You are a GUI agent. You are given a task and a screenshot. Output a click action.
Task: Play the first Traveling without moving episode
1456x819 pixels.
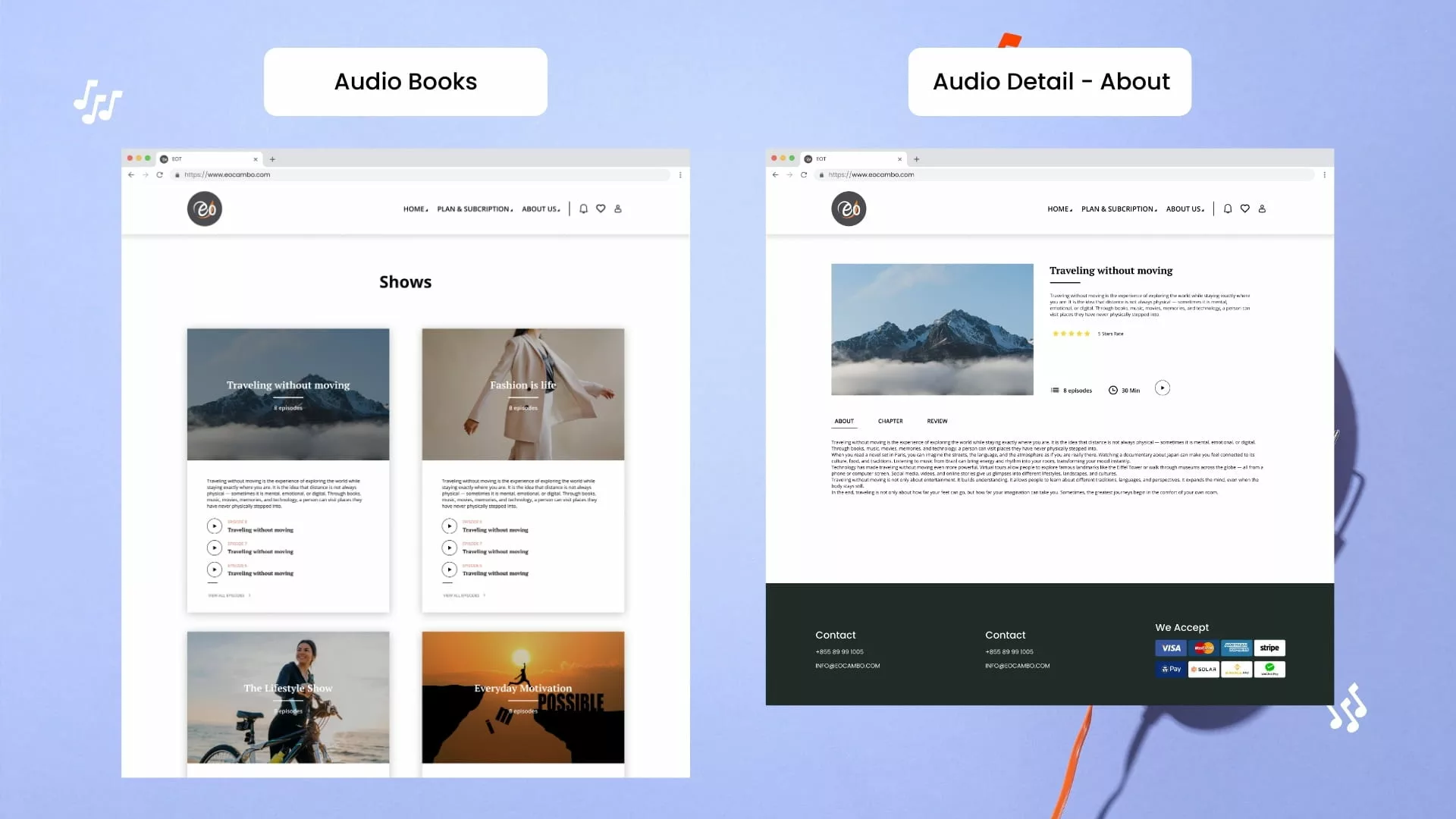point(215,526)
